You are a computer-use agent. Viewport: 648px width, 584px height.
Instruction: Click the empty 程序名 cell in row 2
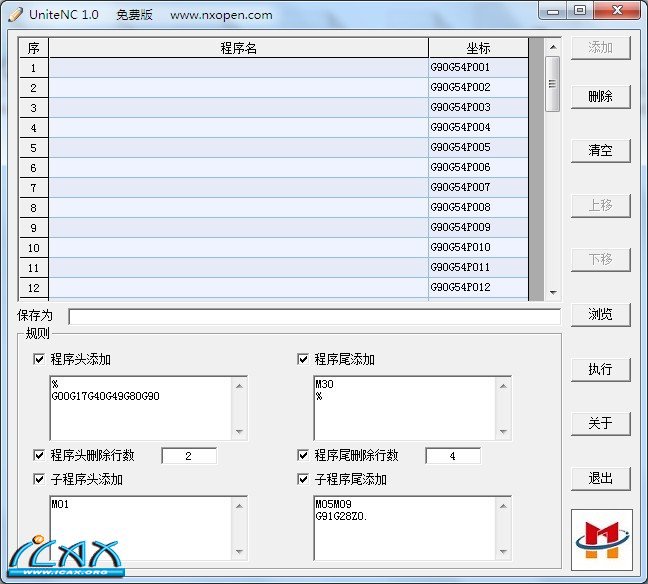coord(239,87)
